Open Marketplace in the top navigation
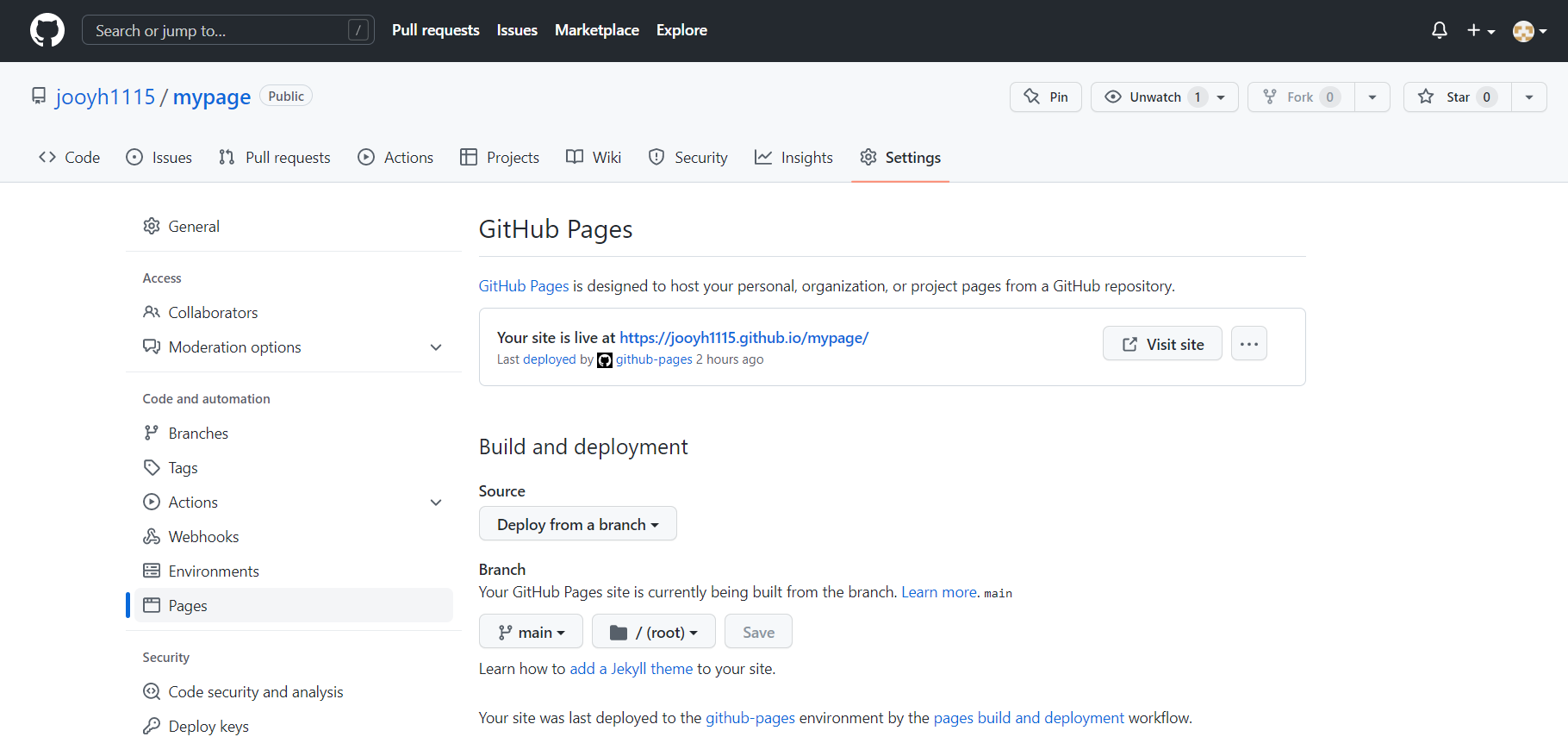1568x743 pixels. tap(597, 30)
